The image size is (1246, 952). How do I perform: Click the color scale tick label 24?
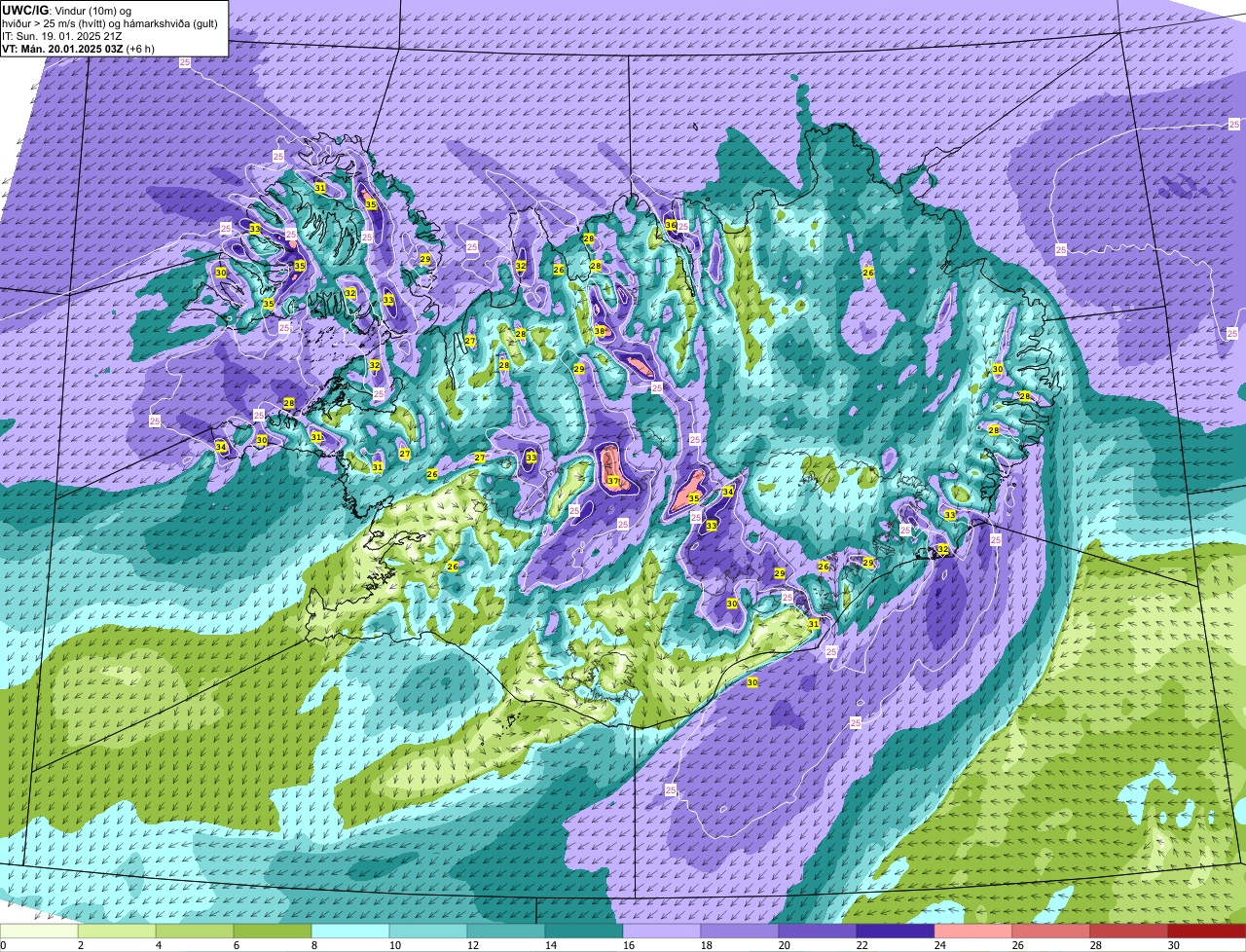point(940,945)
